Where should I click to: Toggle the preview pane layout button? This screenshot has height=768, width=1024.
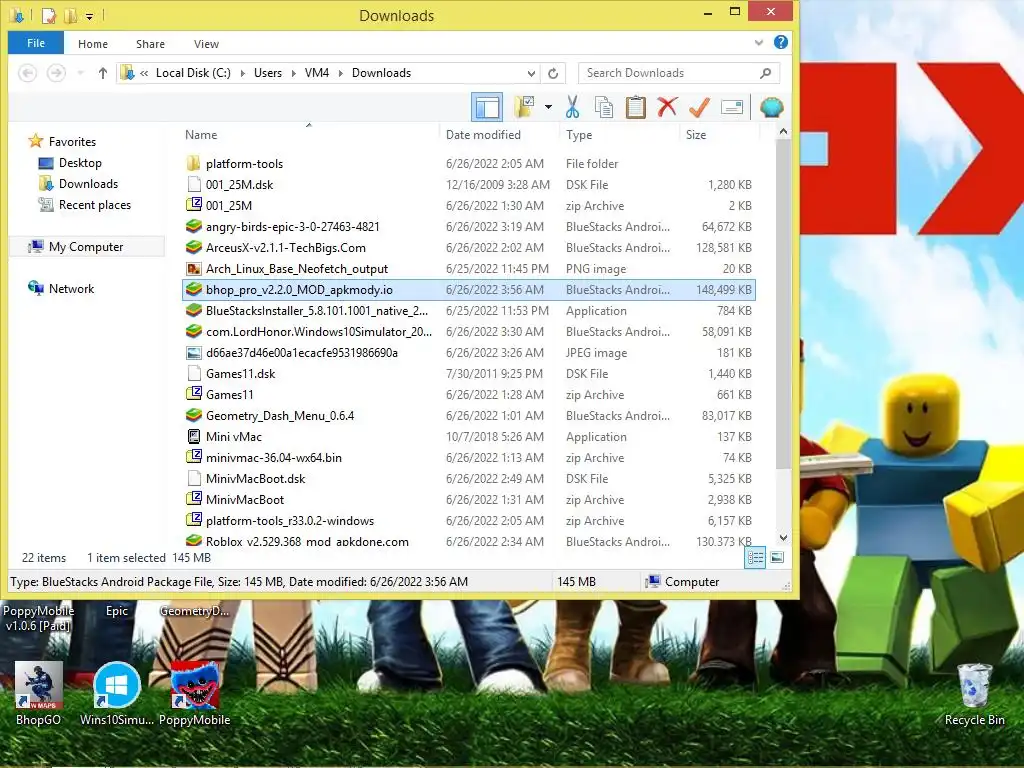[x=487, y=107]
